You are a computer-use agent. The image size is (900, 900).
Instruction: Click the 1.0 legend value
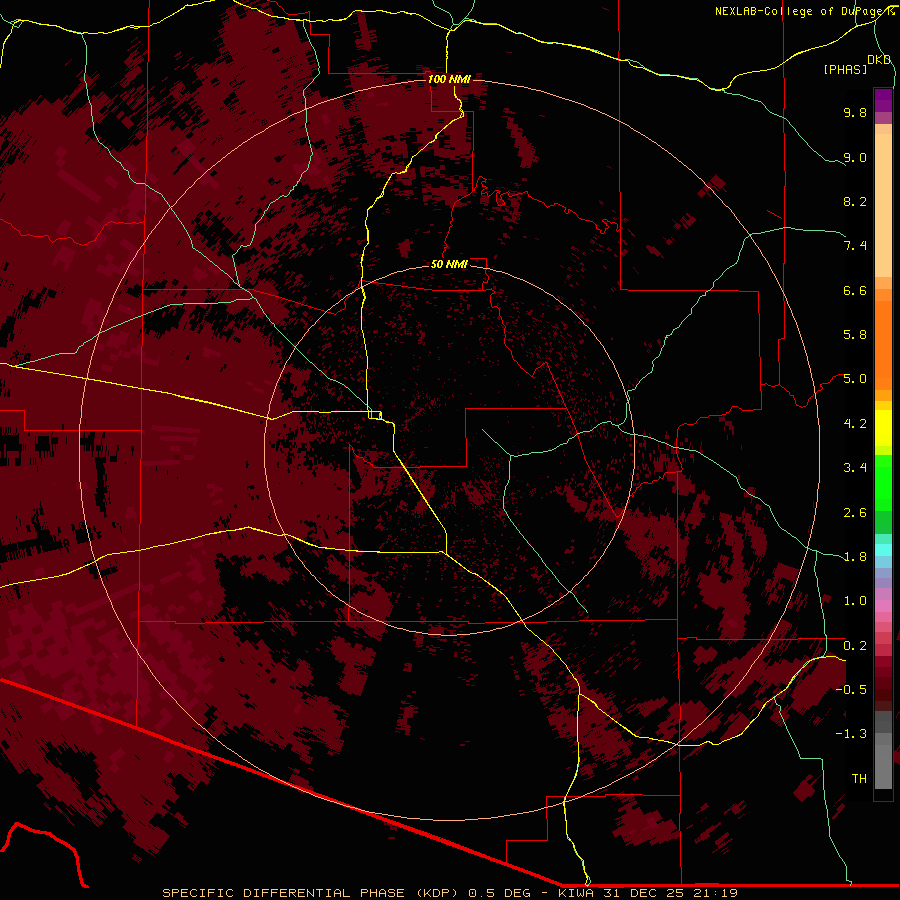click(855, 601)
